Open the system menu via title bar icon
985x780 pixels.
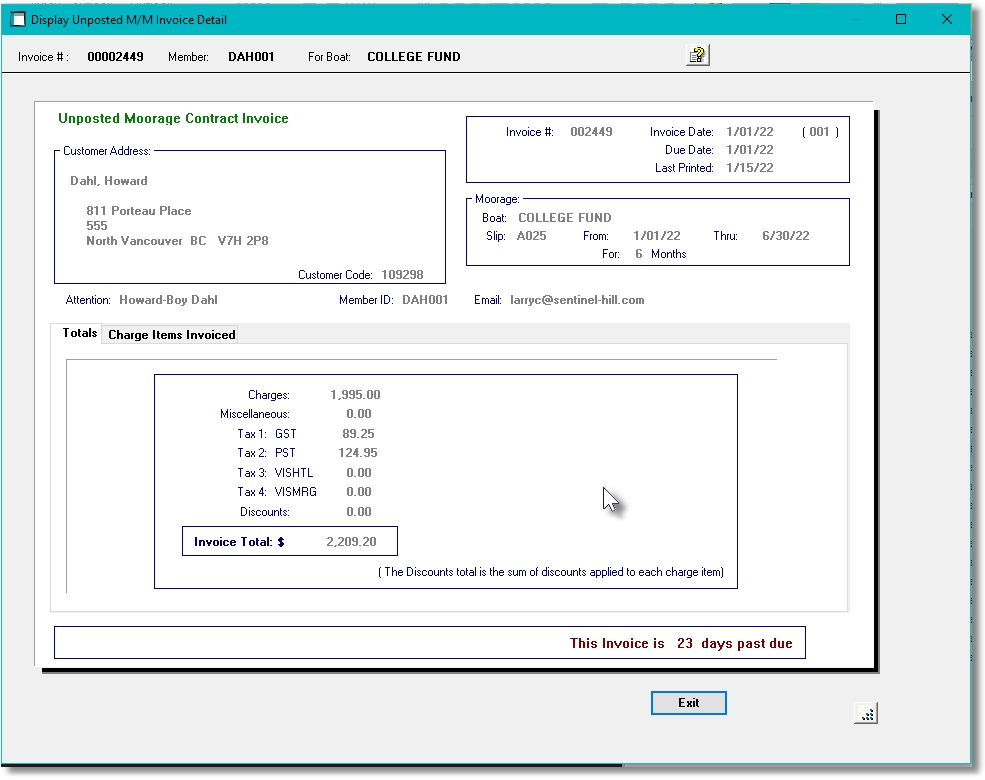pos(16,19)
